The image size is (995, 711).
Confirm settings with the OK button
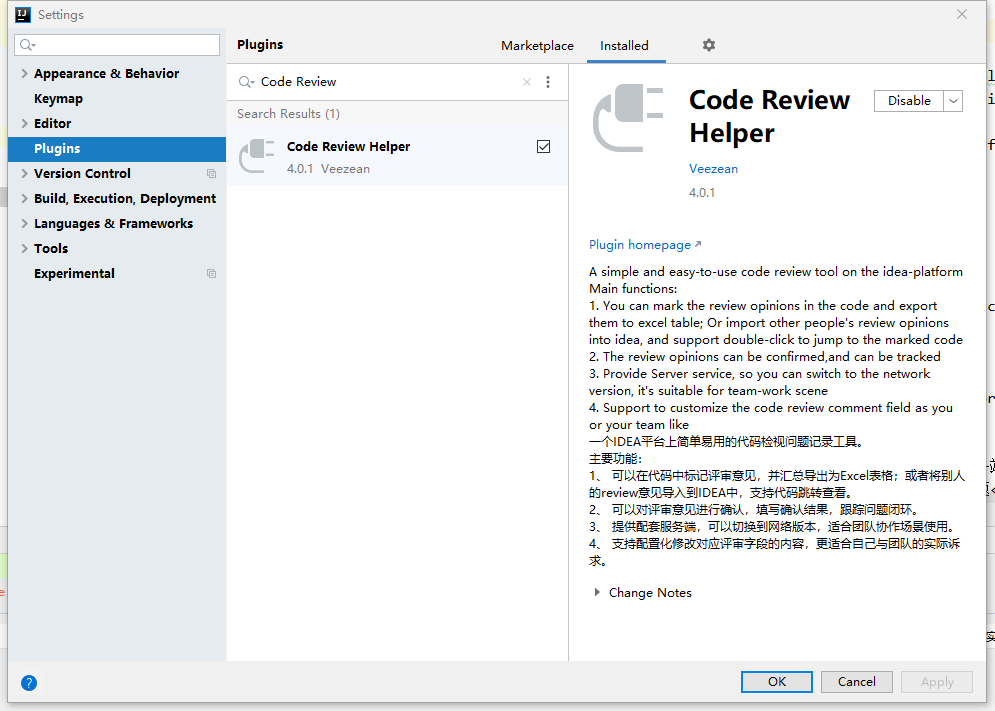[777, 682]
